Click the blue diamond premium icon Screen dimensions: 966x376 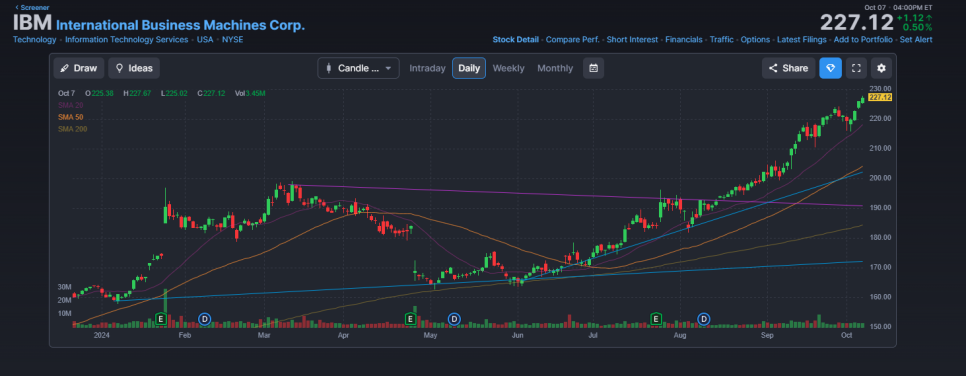coord(830,68)
